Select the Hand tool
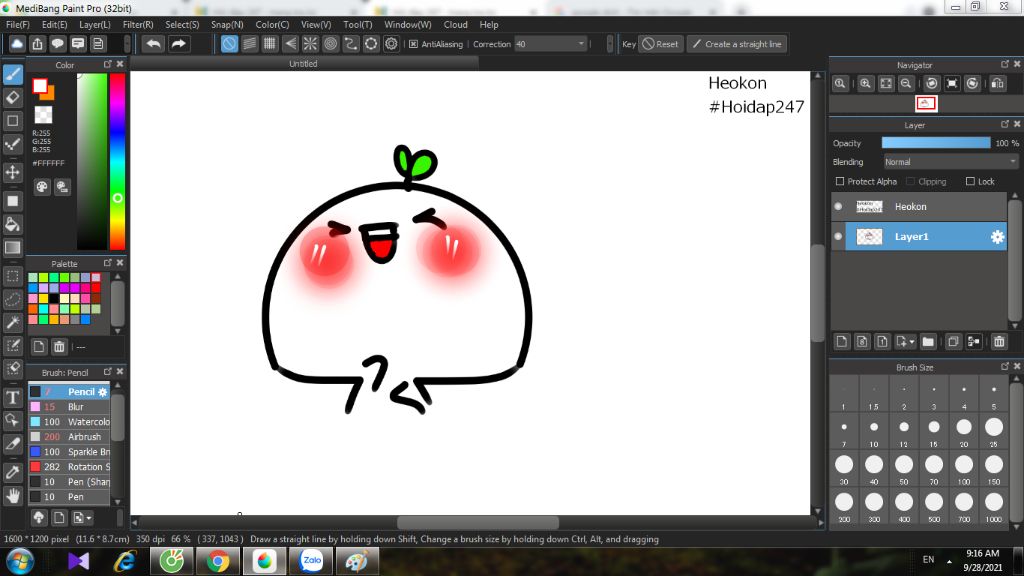Viewport: 1024px width, 576px height. pyautogui.click(x=12, y=496)
